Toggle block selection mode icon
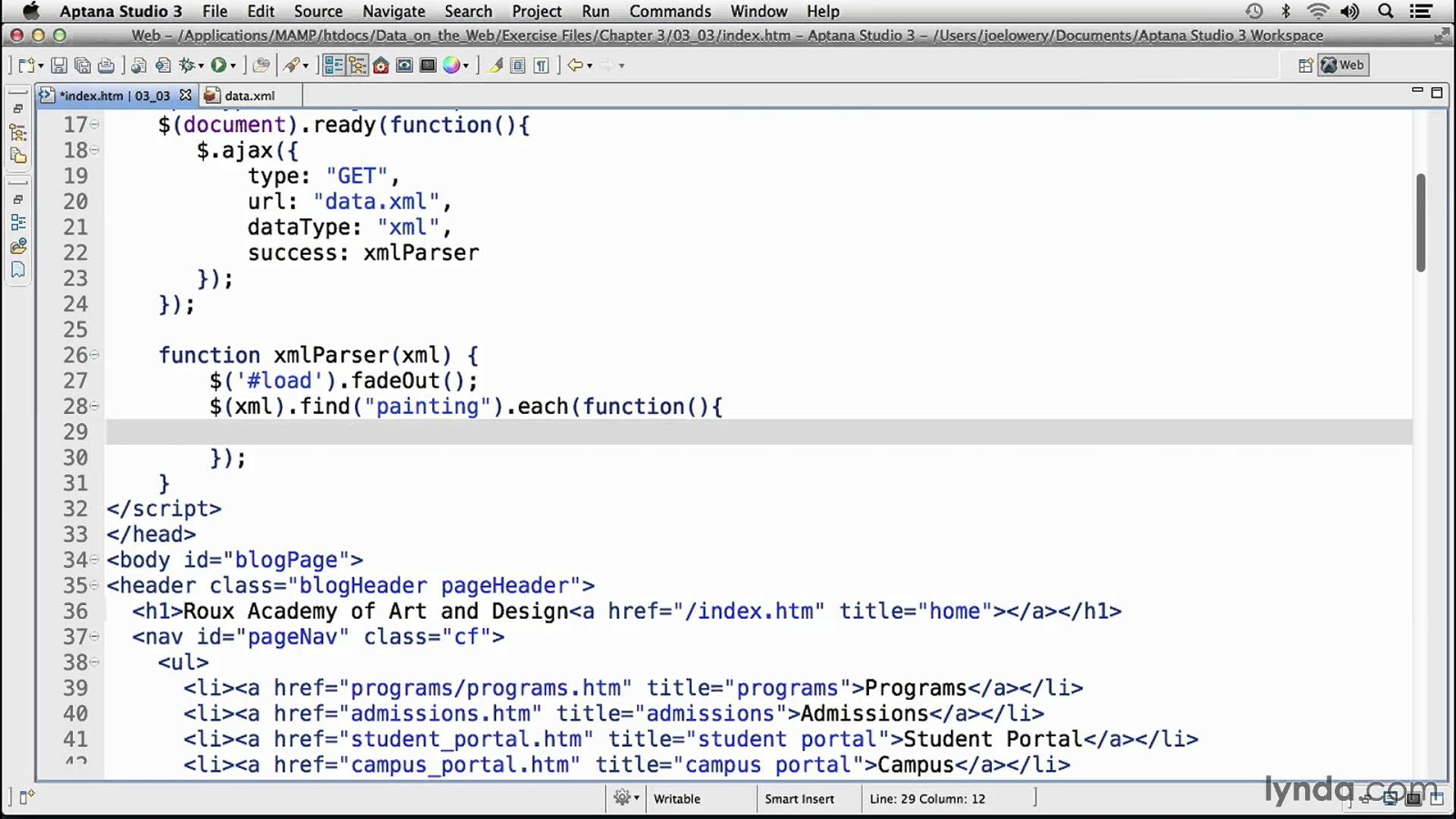This screenshot has height=819, width=1456. [518, 66]
